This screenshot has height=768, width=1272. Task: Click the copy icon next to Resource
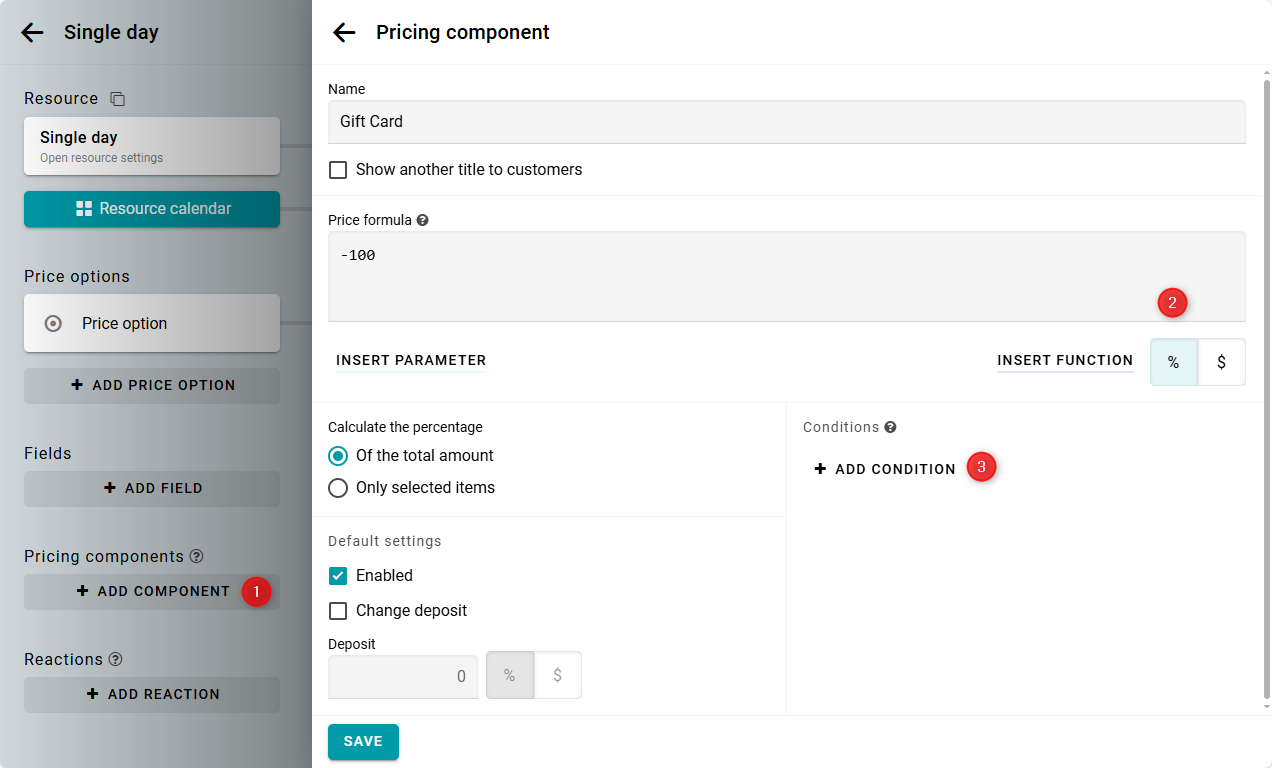[x=117, y=99]
